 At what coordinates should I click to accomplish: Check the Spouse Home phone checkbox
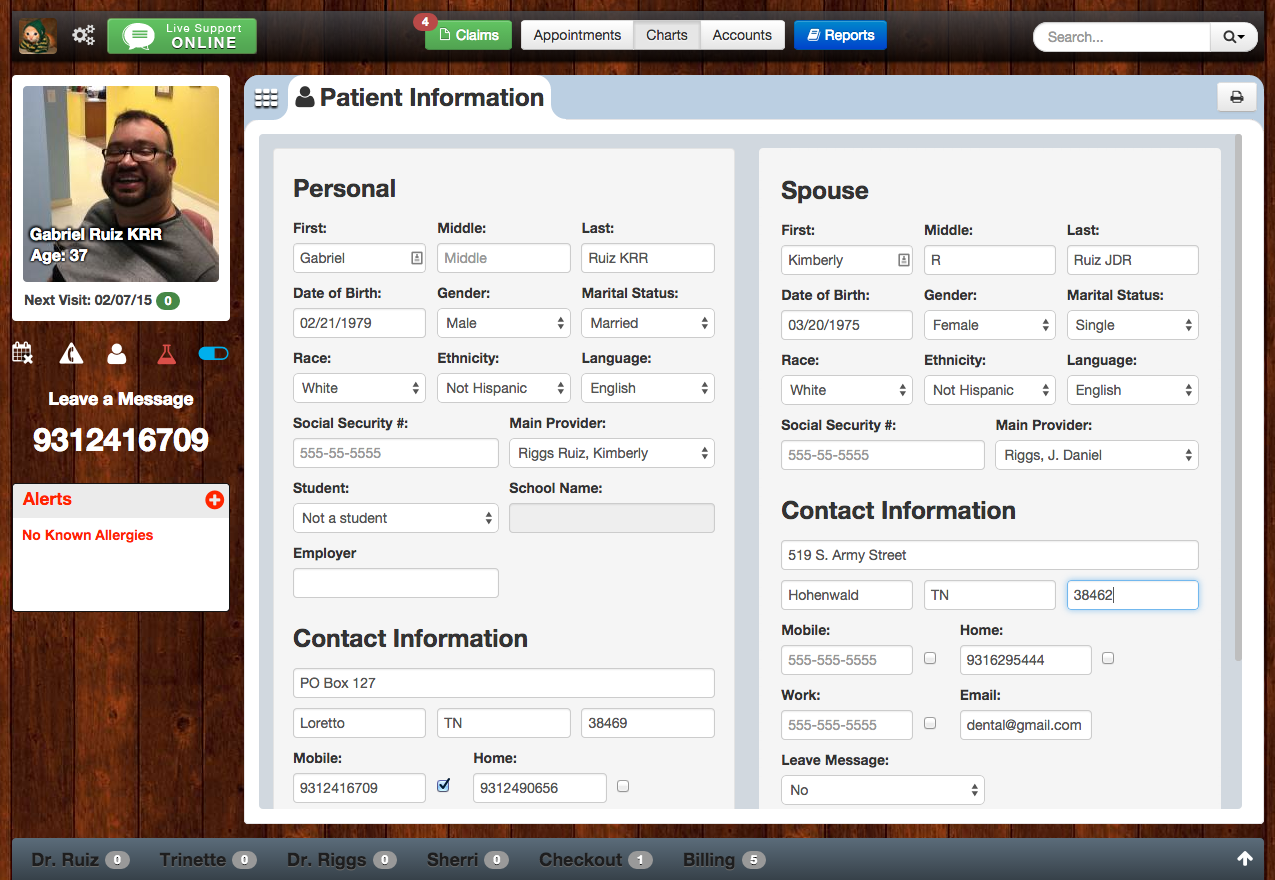(x=1107, y=658)
